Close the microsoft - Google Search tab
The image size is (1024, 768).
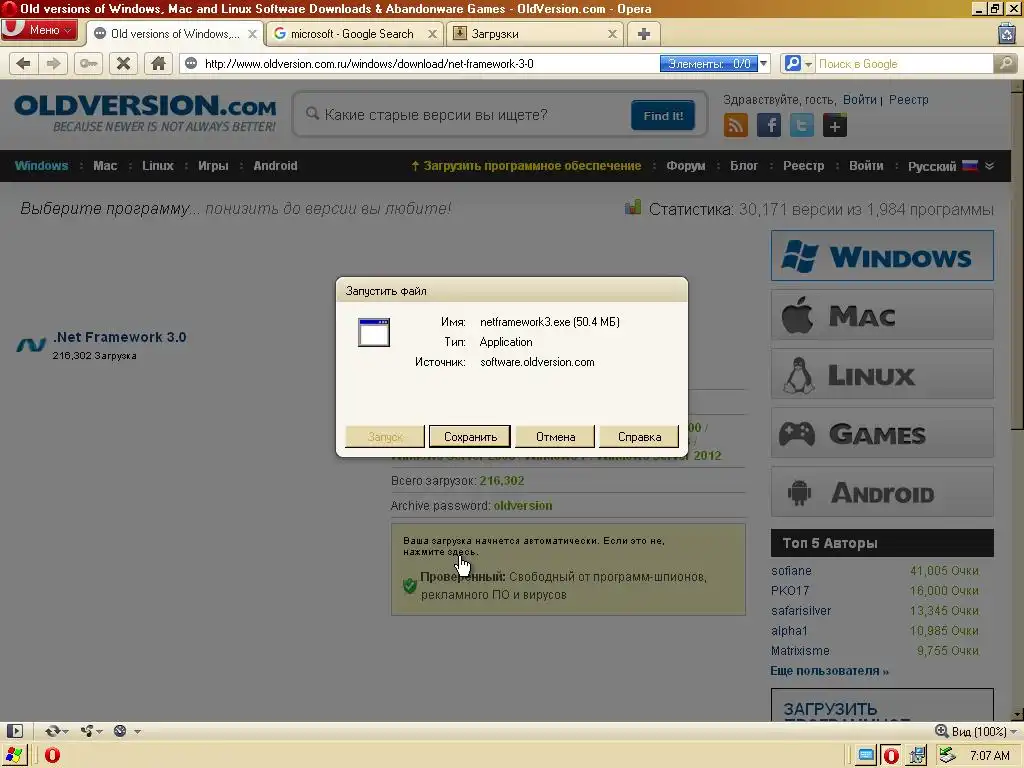point(432,34)
